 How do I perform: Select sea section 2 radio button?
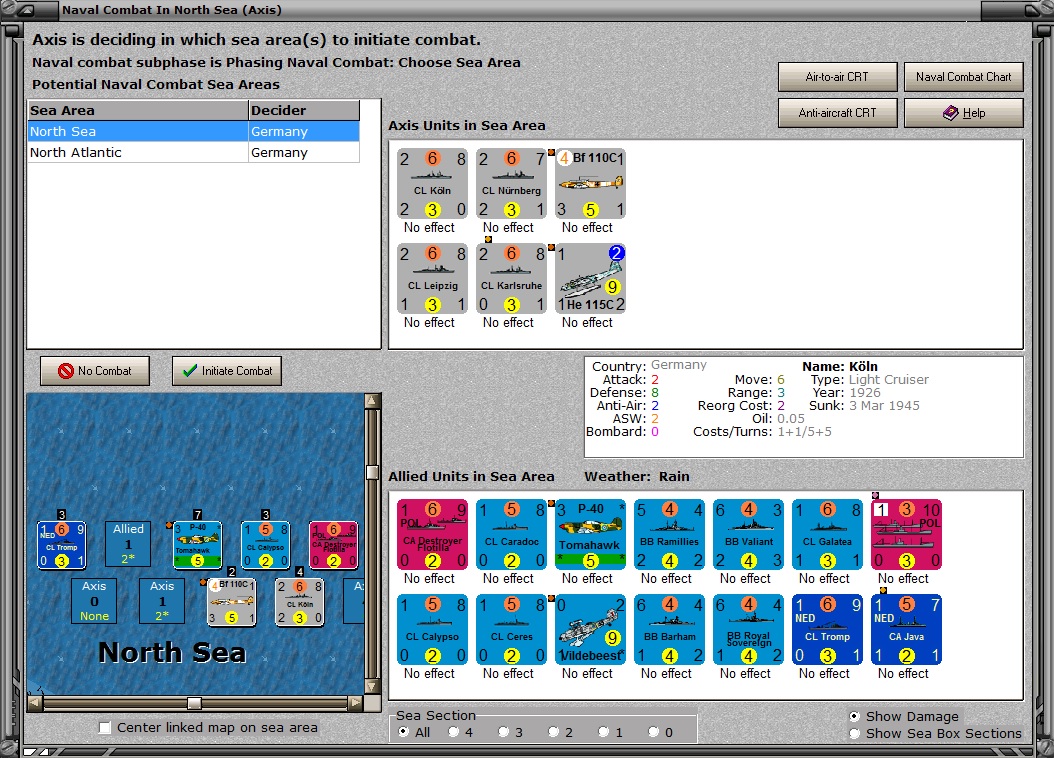553,732
